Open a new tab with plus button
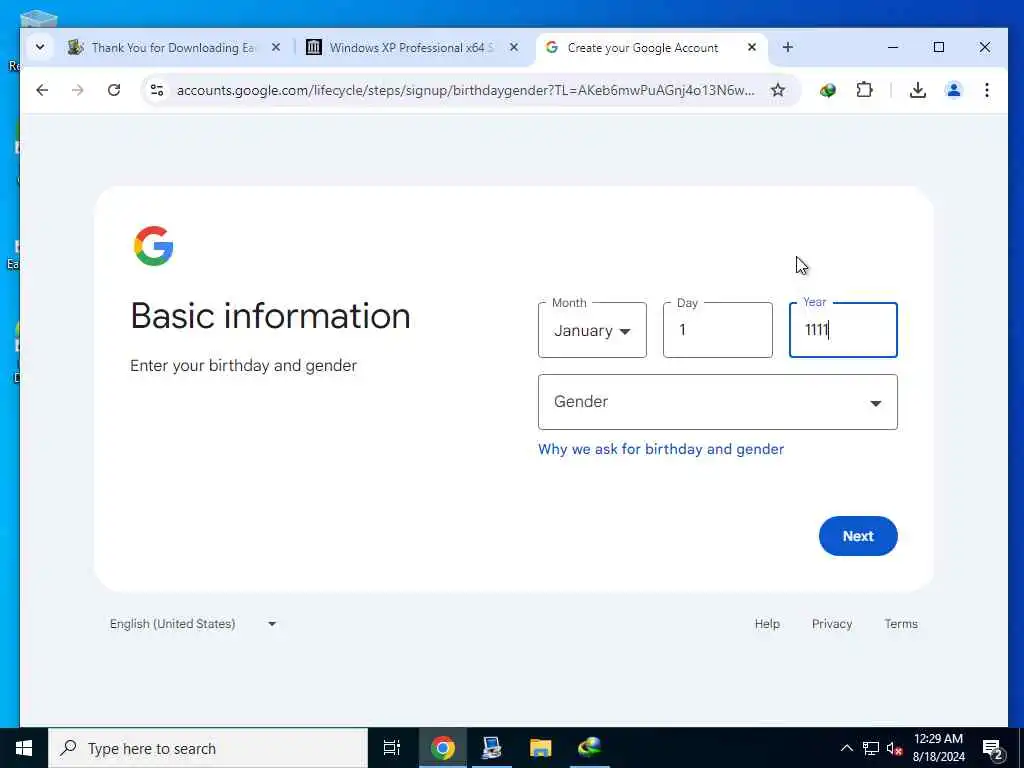Screen dimensions: 1024x768 click(788, 47)
